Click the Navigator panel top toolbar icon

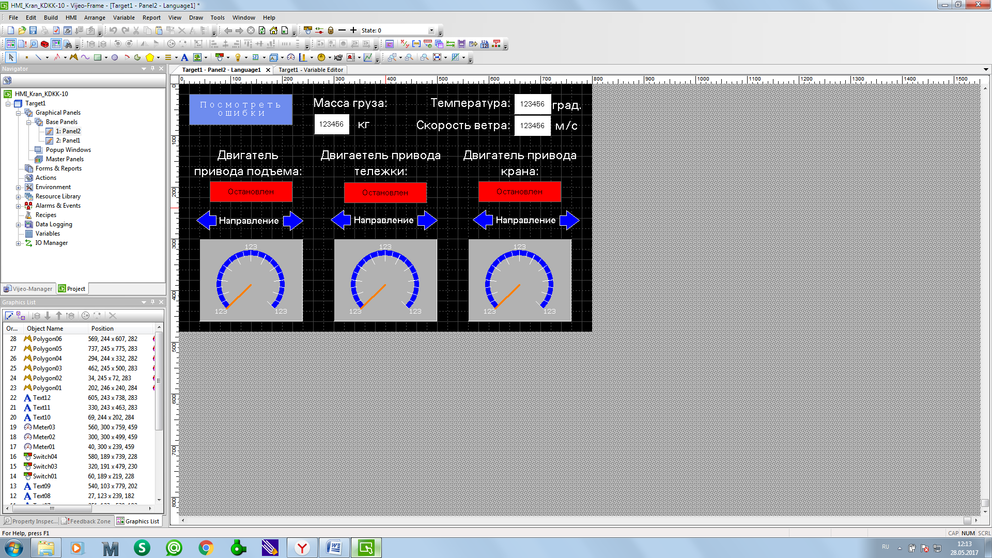point(8,80)
